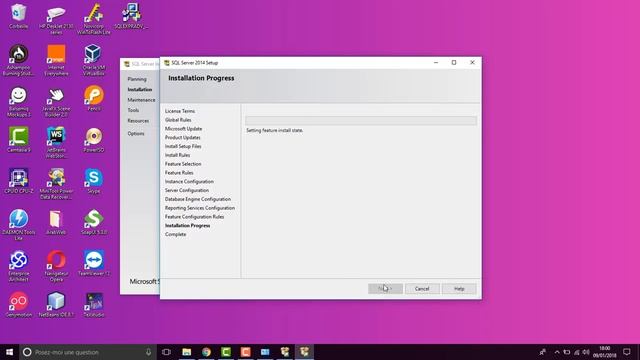Open TeamViewer 12 shortcut
Image resolution: width=640 pixels, height=360 pixels.
click(x=93, y=263)
